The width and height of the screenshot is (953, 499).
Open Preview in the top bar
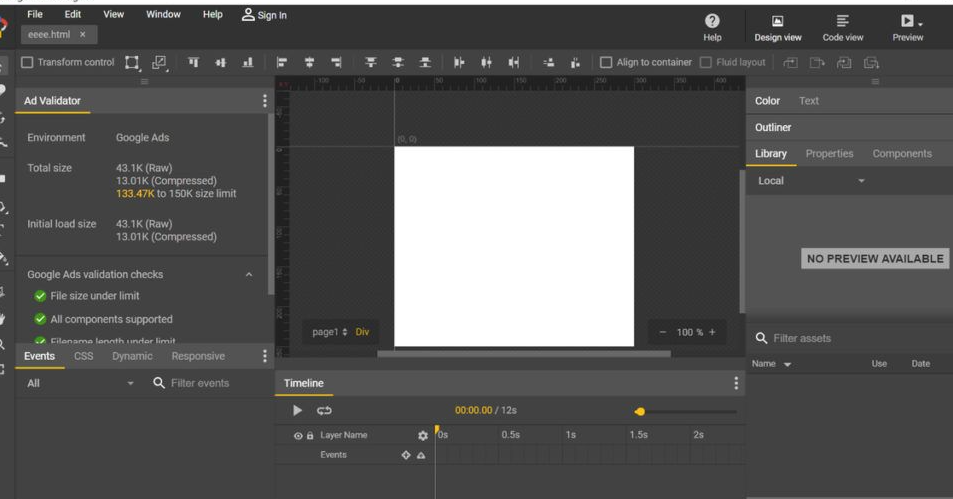pyautogui.click(x=907, y=28)
